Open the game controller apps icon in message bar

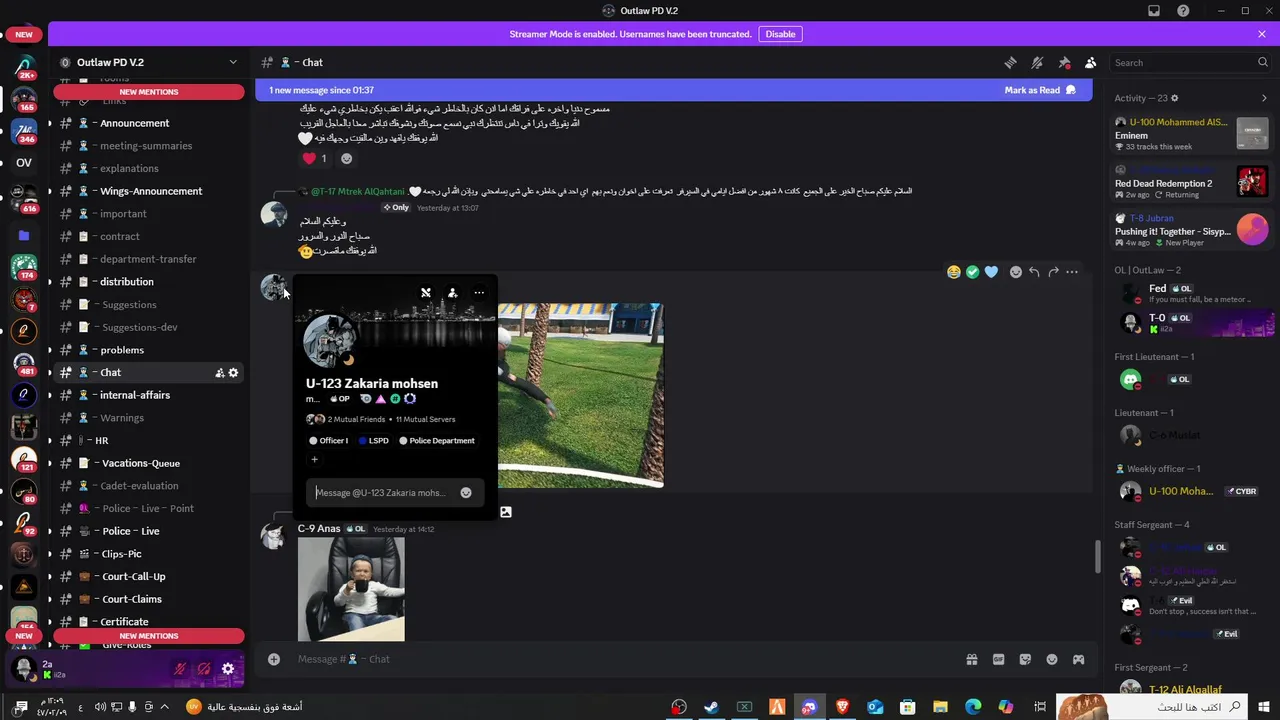point(1079,659)
